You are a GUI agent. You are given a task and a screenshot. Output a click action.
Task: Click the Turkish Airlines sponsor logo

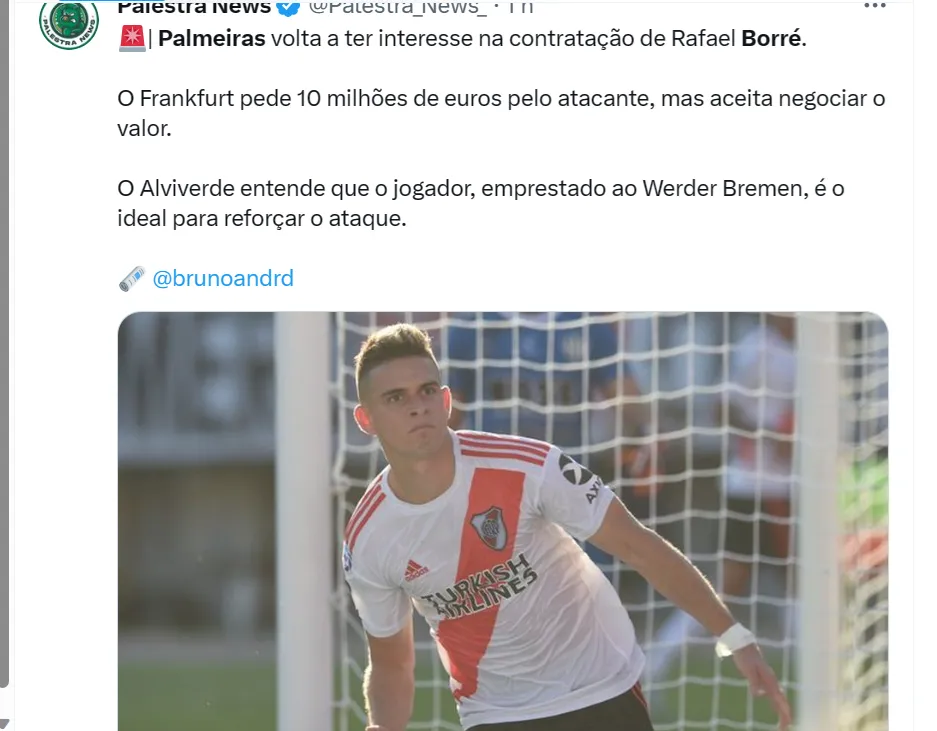(480, 587)
